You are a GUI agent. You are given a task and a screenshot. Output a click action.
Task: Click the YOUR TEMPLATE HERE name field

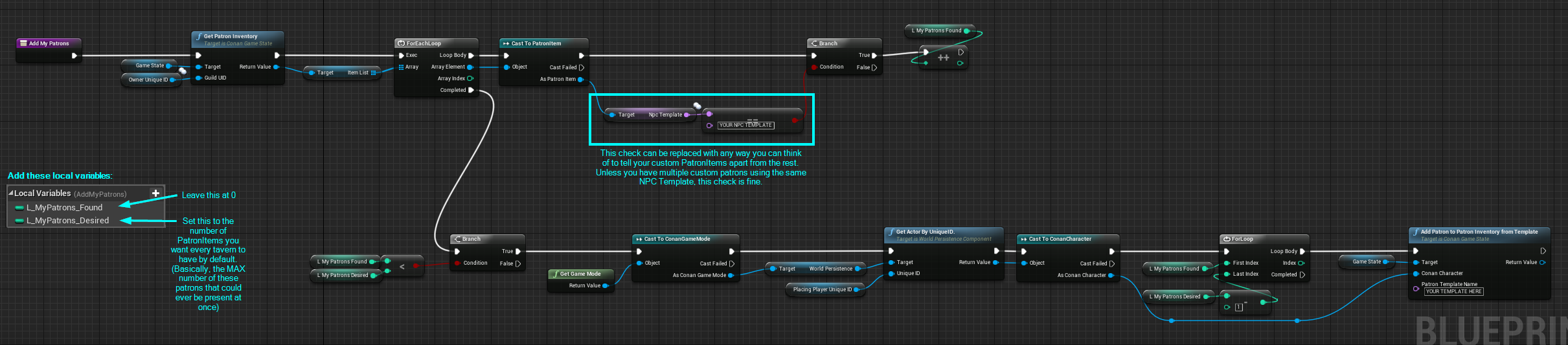(1453, 292)
